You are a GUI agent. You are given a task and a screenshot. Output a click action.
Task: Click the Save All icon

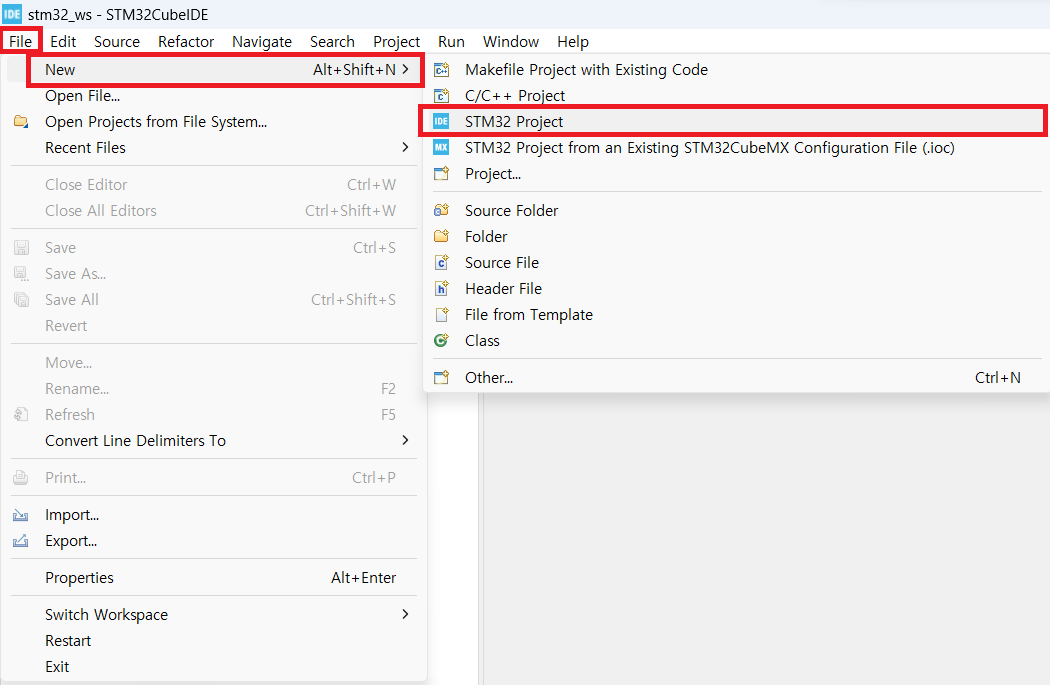click(21, 300)
